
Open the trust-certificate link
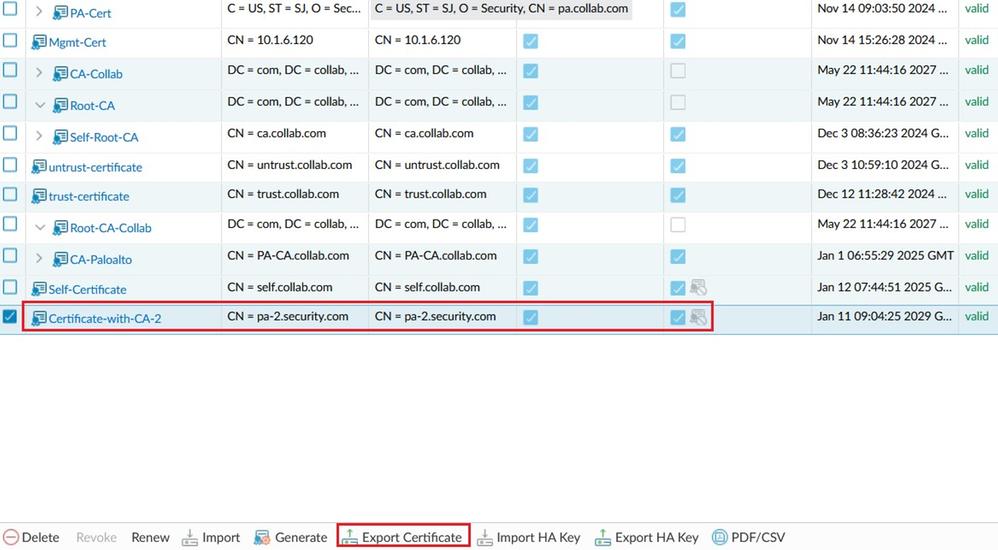(x=88, y=196)
